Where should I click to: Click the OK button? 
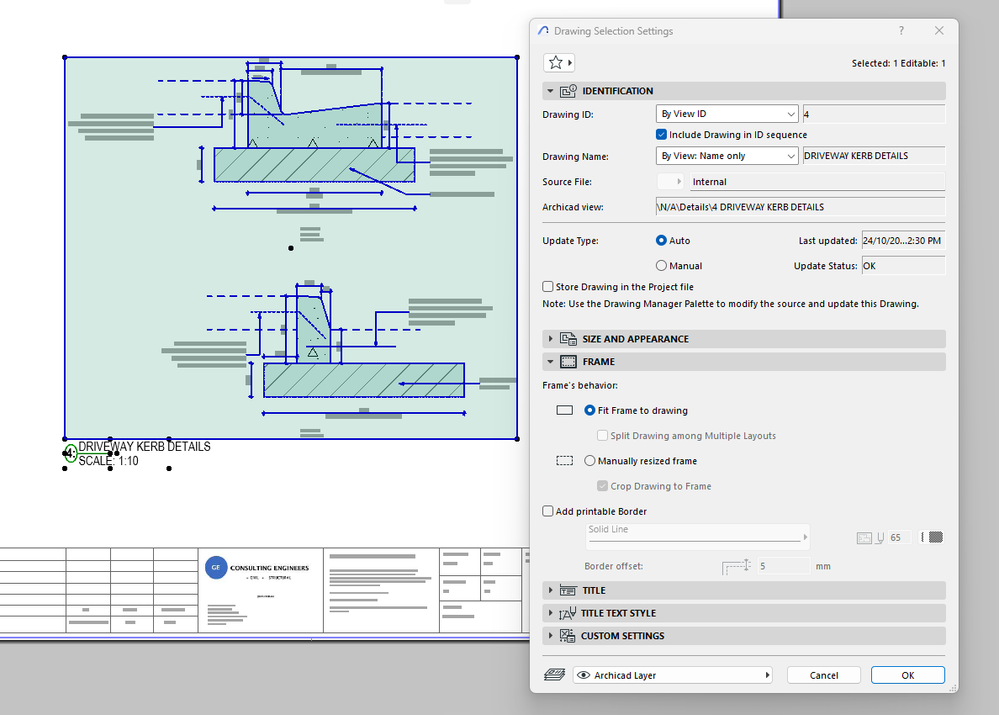pos(907,675)
